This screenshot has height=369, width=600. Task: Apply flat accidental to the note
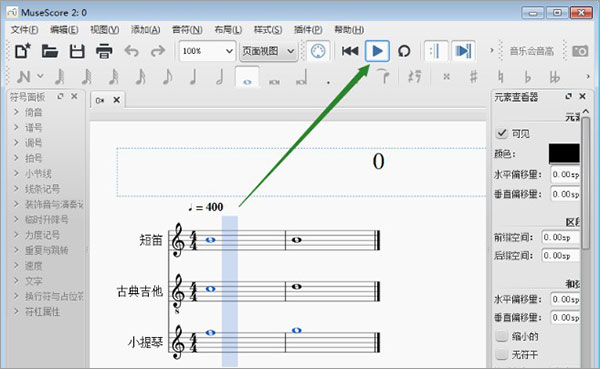coord(527,77)
